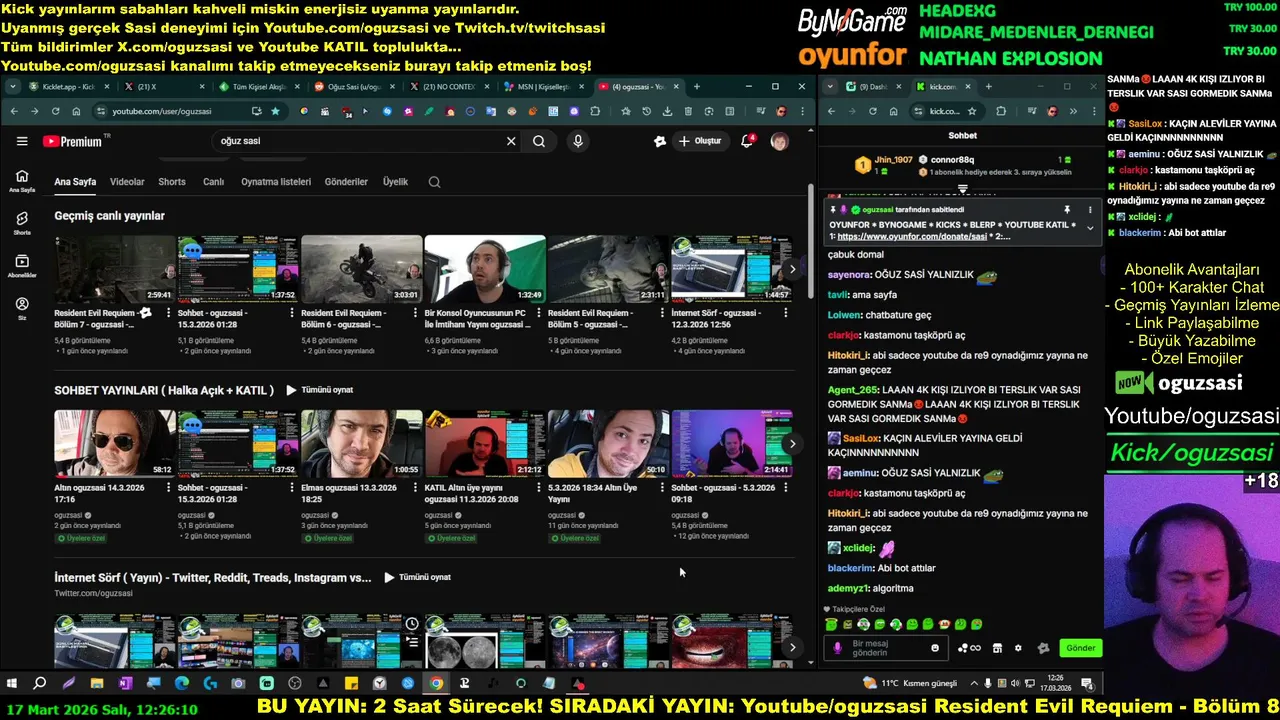
Task: Open options for Resident Evil Requiem Bölüm 7
Action: [x=169, y=313]
